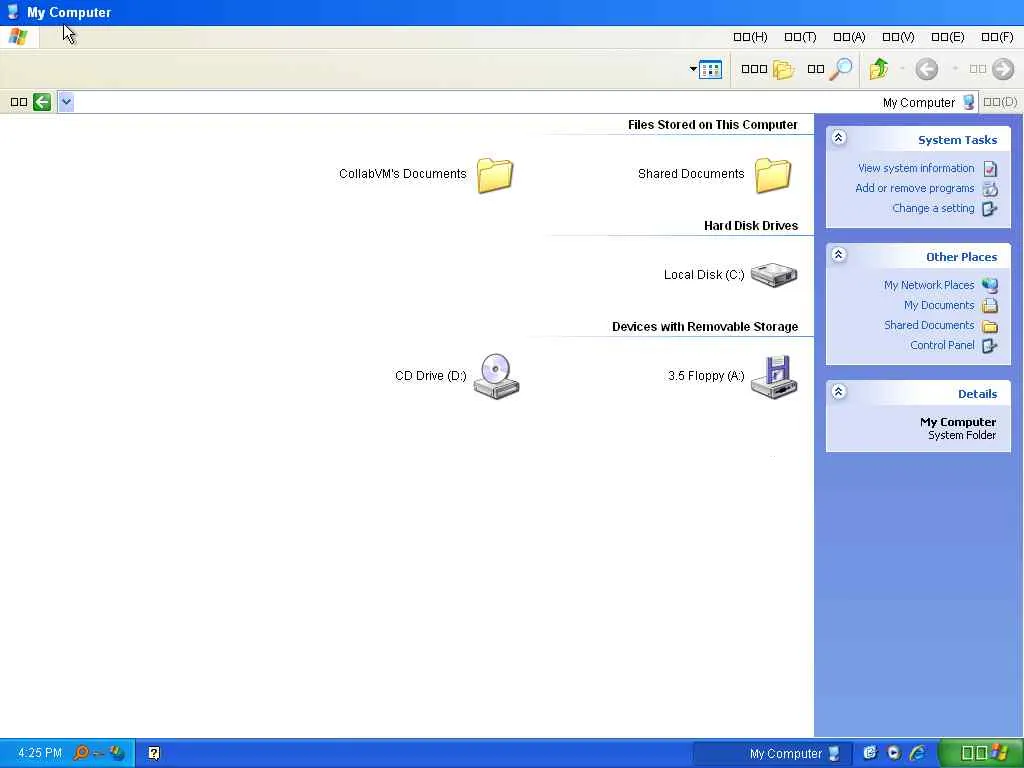The width and height of the screenshot is (1024, 768).
Task: Select the CD Drive (D:) icon
Action: point(496,376)
